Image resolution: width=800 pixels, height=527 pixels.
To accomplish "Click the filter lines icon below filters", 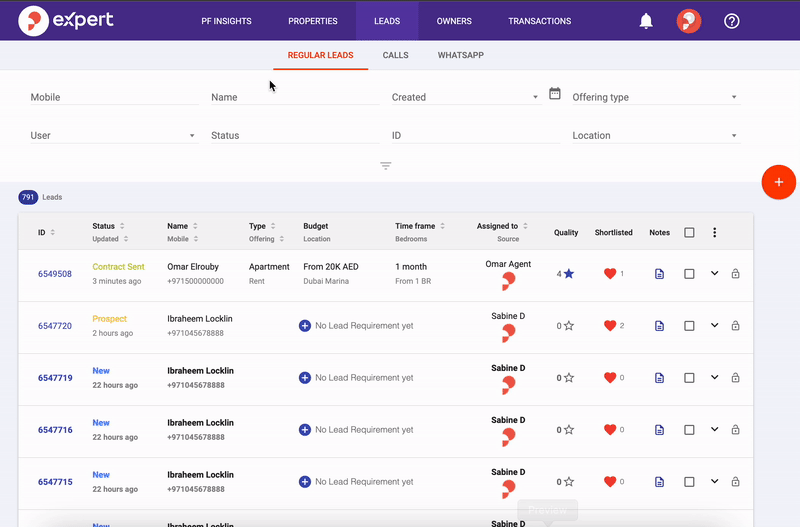I will point(385,166).
